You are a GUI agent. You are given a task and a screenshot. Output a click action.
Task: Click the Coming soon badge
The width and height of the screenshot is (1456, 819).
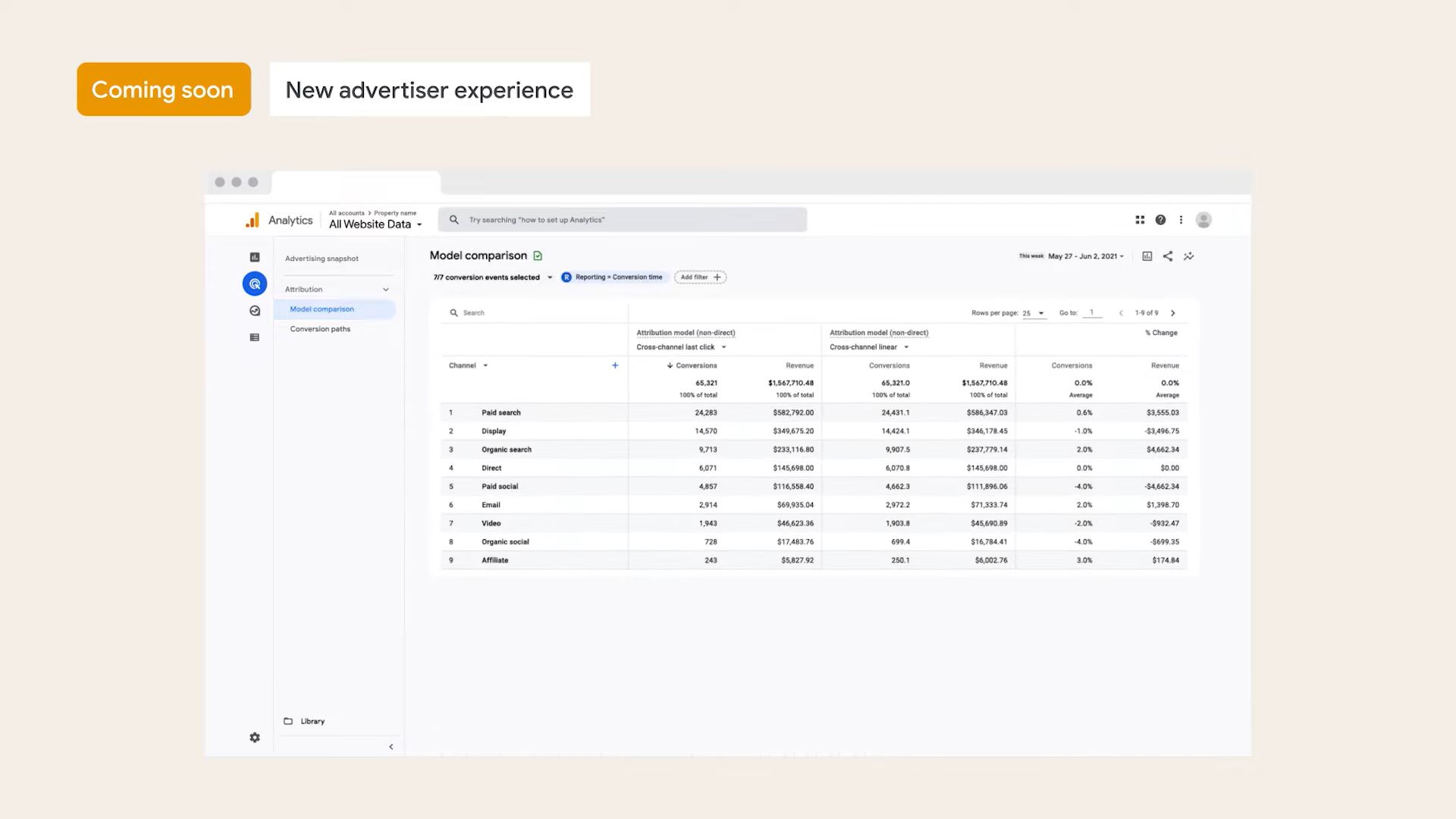point(164,89)
